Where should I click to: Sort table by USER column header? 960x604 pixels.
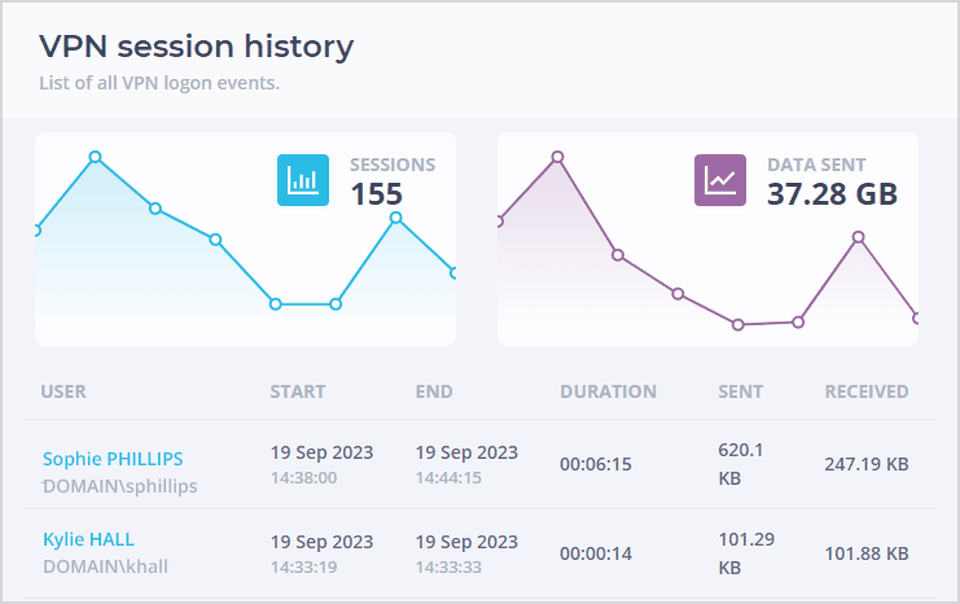(63, 392)
